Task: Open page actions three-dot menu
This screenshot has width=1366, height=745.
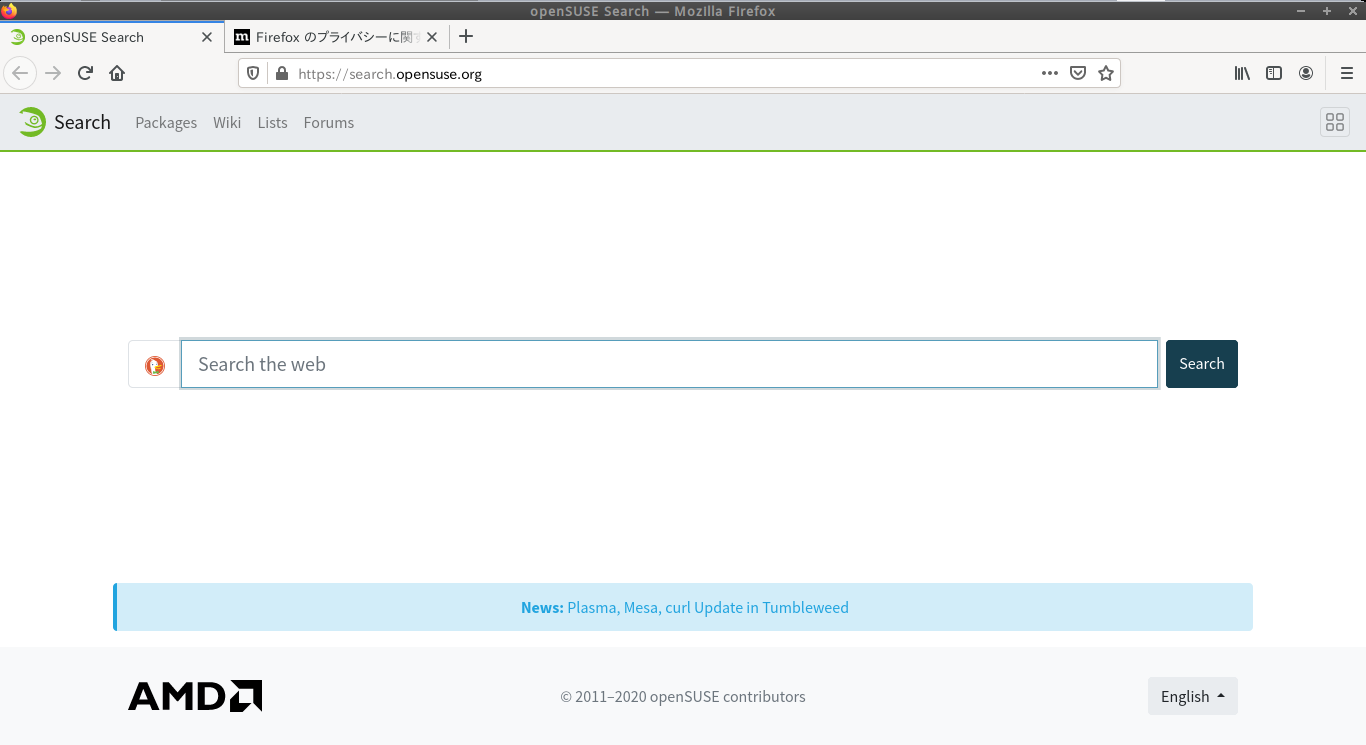Action: [1050, 73]
